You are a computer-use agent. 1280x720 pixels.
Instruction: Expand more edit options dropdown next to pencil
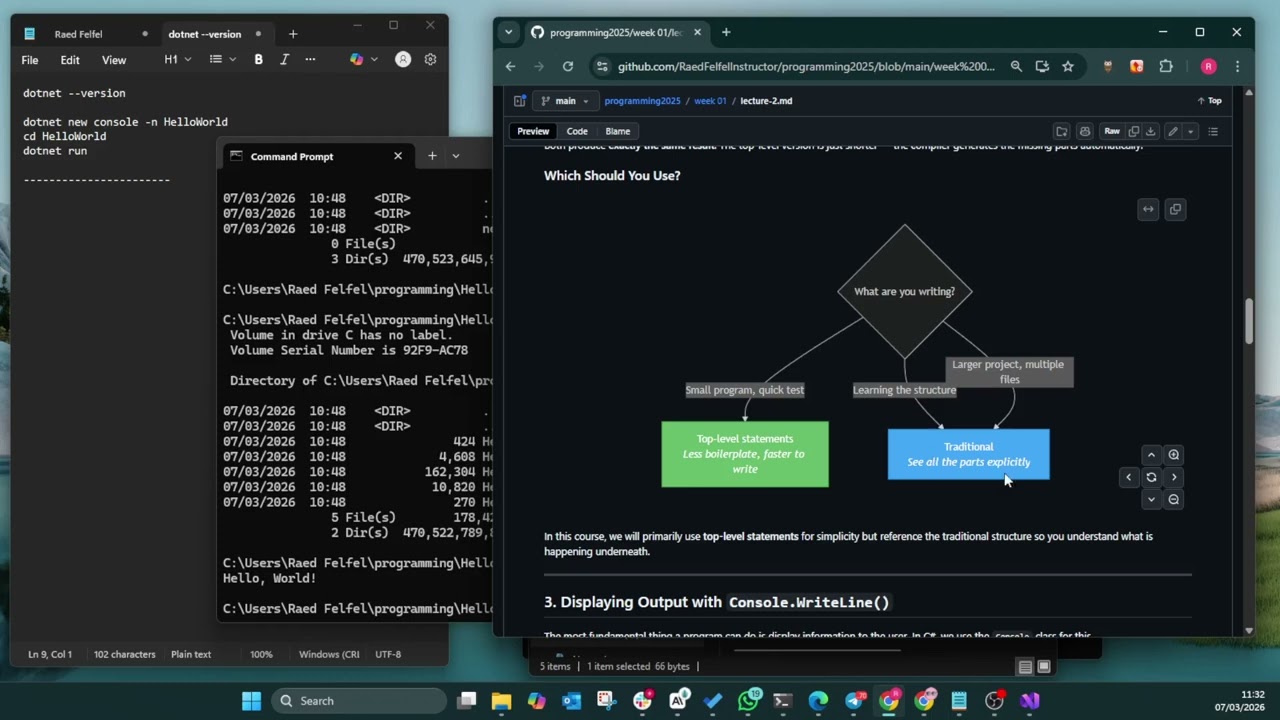1189,131
